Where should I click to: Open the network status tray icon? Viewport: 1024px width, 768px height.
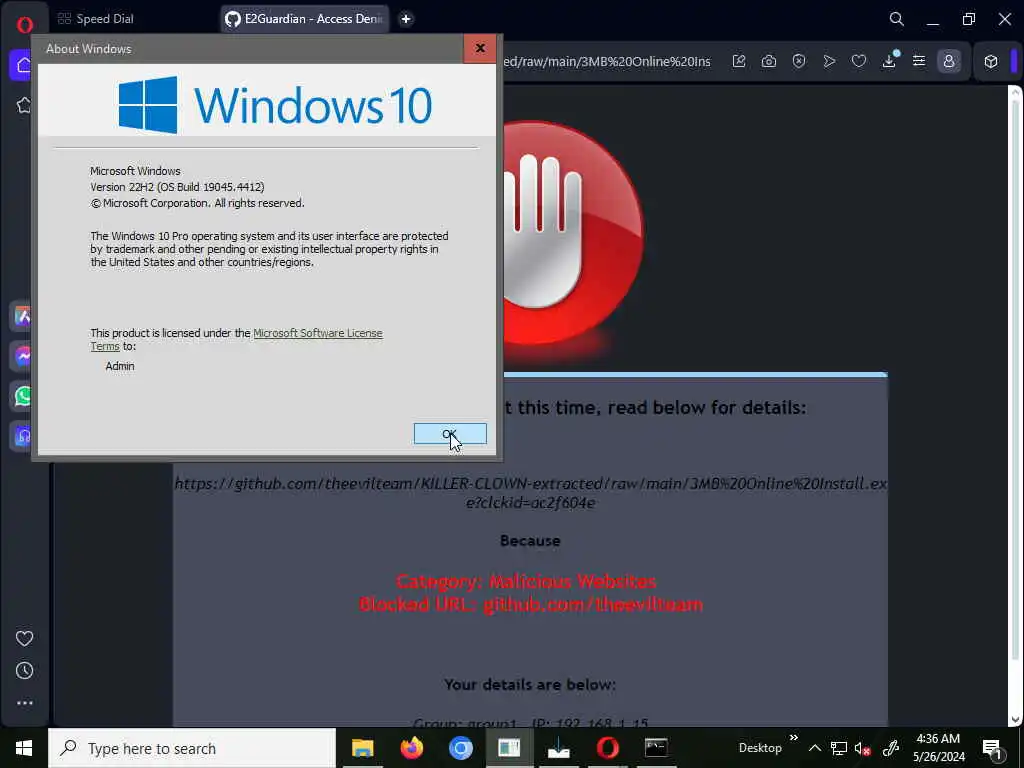pyautogui.click(x=839, y=748)
